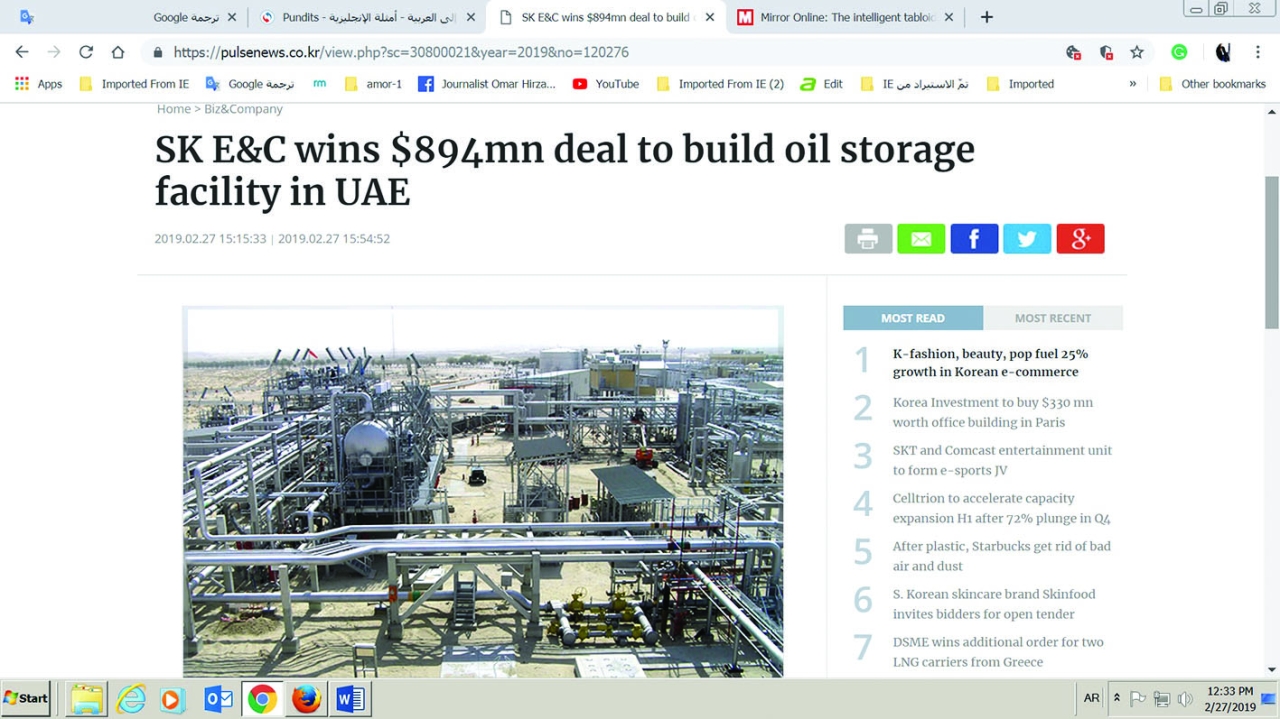The image size is (1280, 719).
Task: Reload the page with refresh icon
Action: pyautogui.click(x=86, y=52)
